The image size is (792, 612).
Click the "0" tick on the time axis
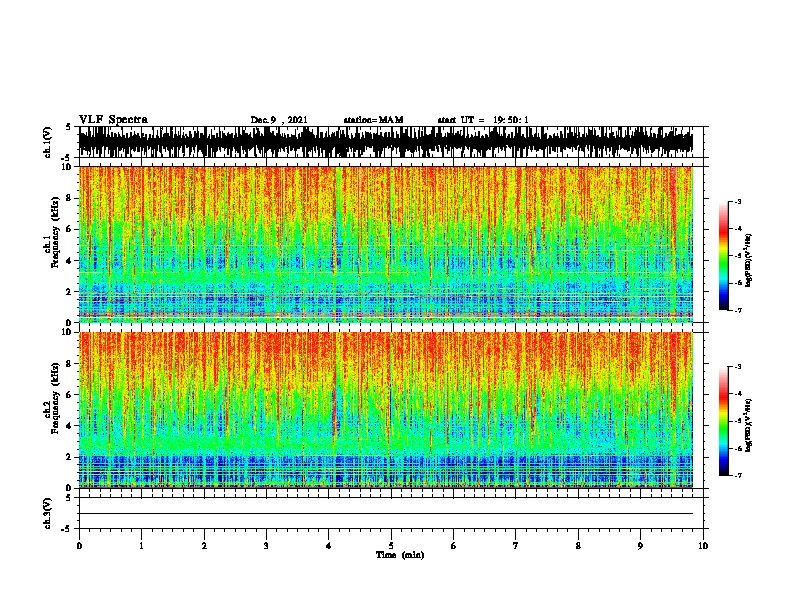[79, 545]
